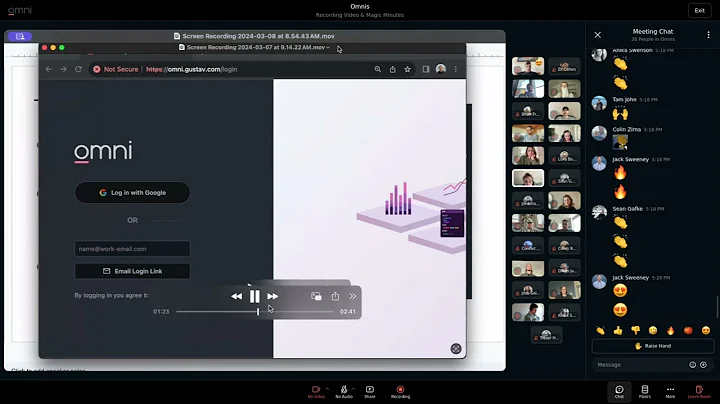The image size is (720, 404).
Task: Select the highlighted participant video thumbnail
Action: [528, 178]
